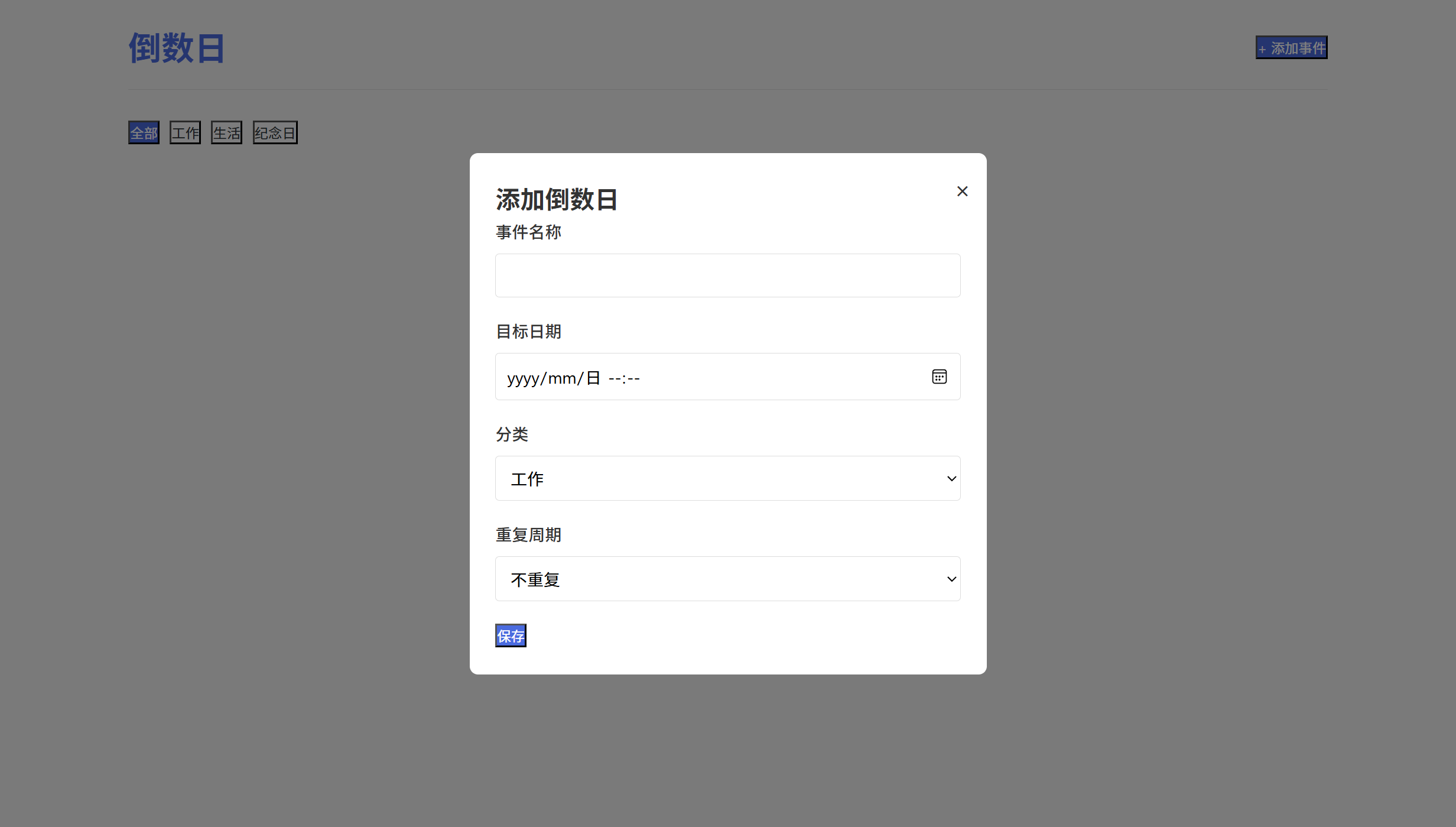Click the 重复周期 field label
This screenshot has height=827, width=1456.
click(528, 535)
